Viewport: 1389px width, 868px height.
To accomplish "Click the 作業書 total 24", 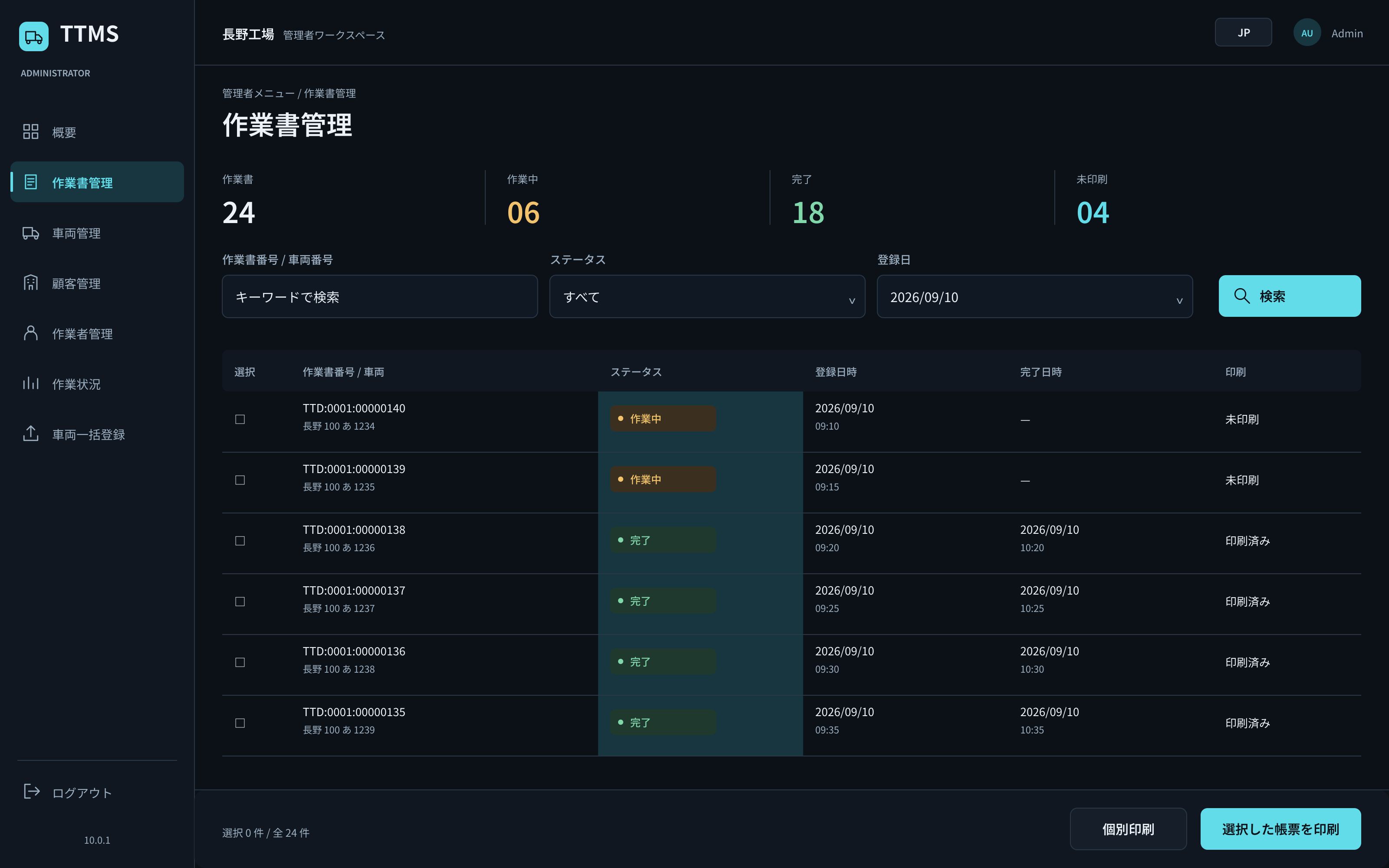I will point(239,212).
